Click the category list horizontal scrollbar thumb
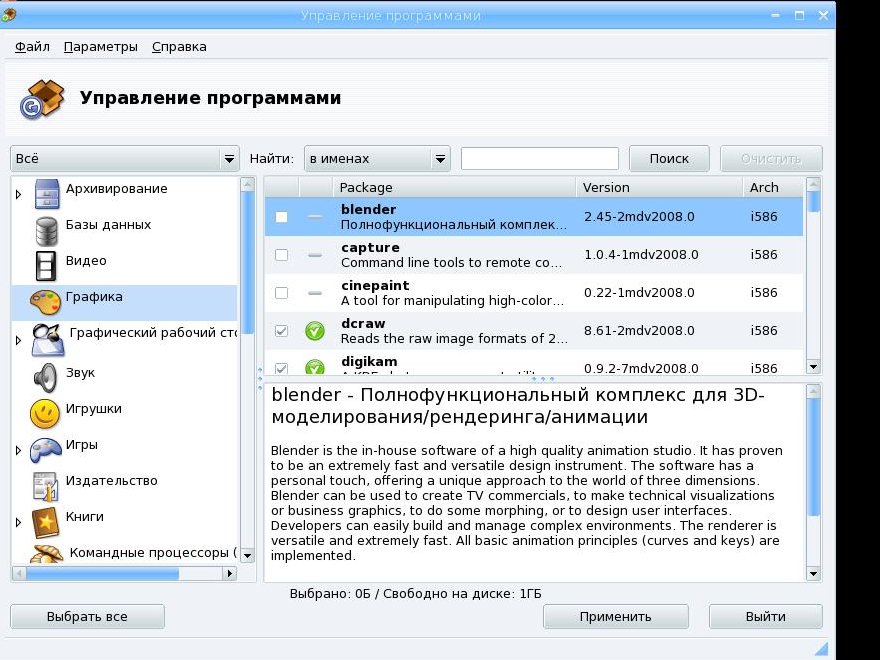Image resolution: width=880 pixels, height=660 pixels. click(x=102, y=574)
